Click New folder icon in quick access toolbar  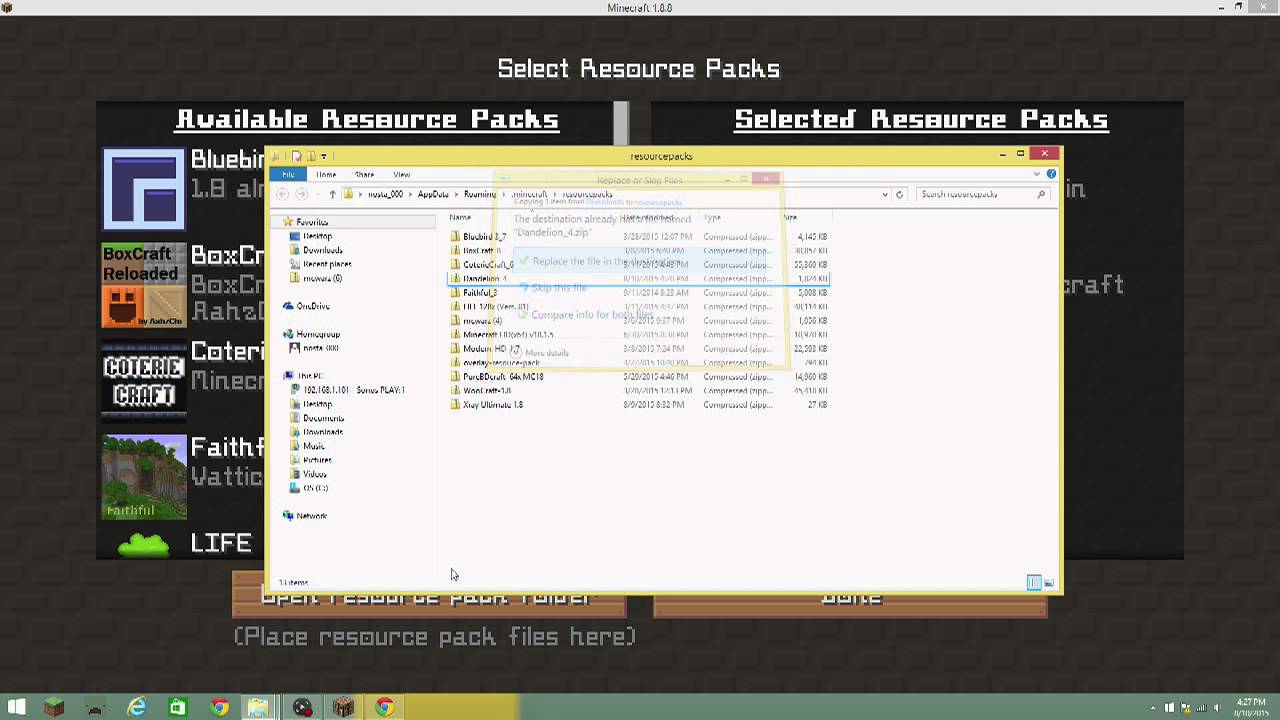pyautogui.click(x=311, y=156)
